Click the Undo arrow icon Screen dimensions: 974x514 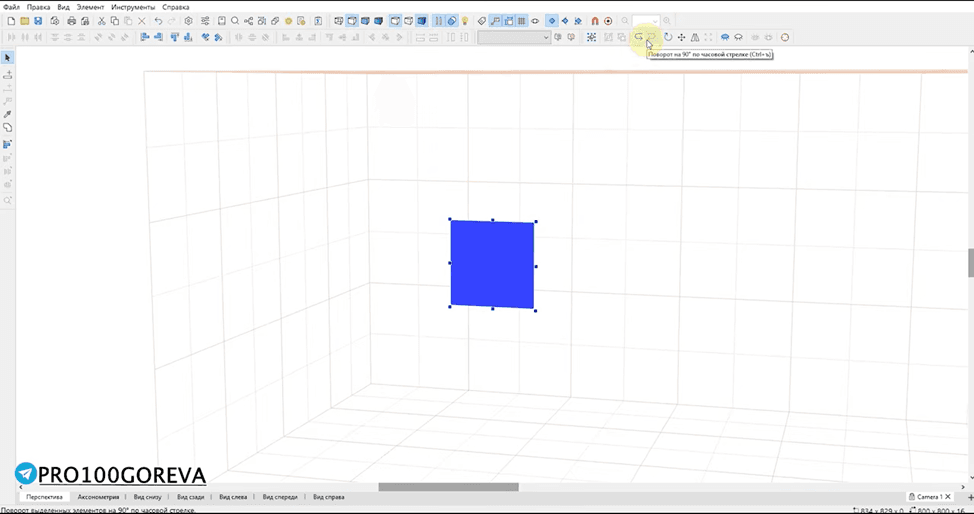tap(158, 21)
